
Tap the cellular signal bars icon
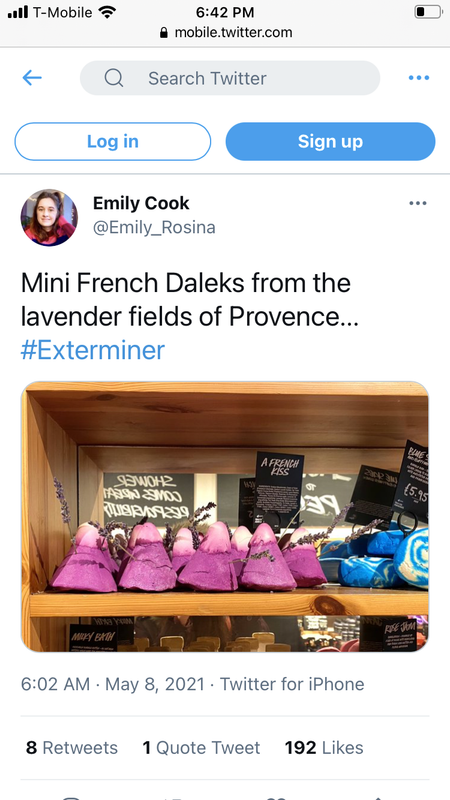point(18,12)
